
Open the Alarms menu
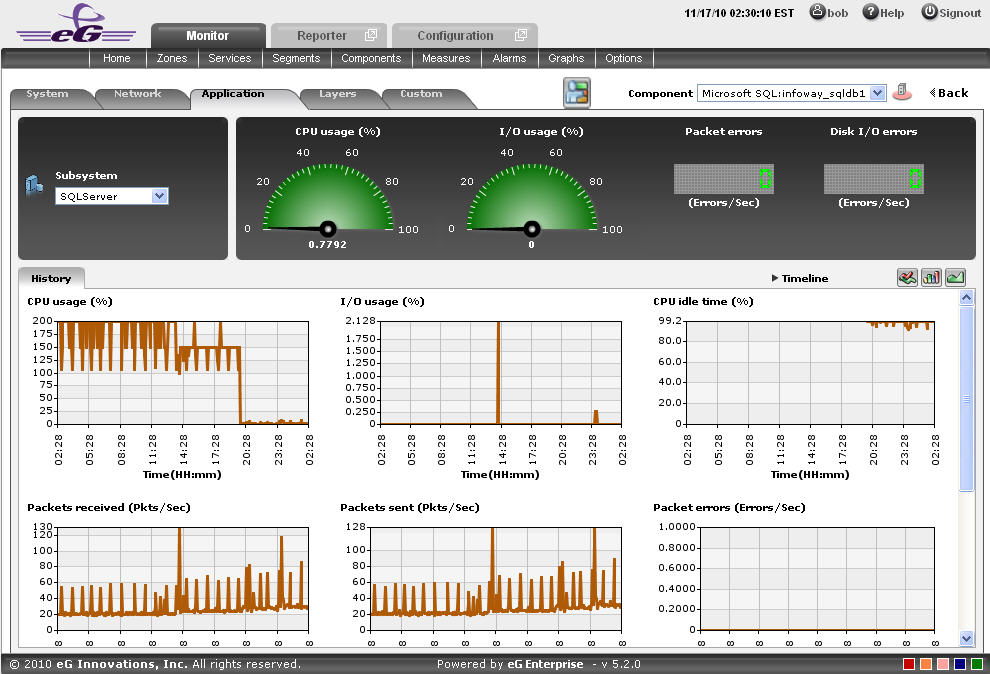(510, 58)
